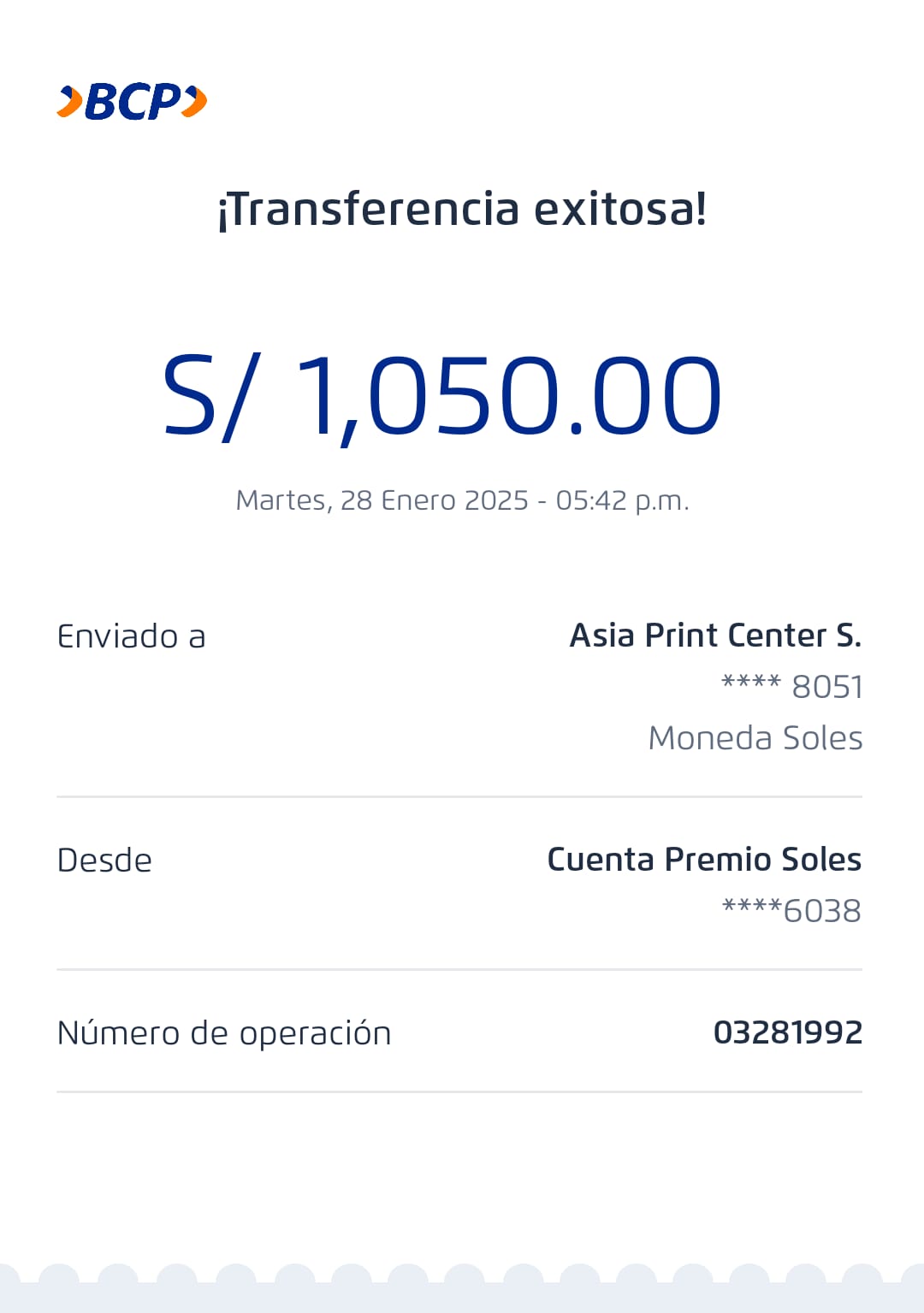The image size is (924, 1313).
Task: Click the 'Desde' label
Action: coord(104,861)
